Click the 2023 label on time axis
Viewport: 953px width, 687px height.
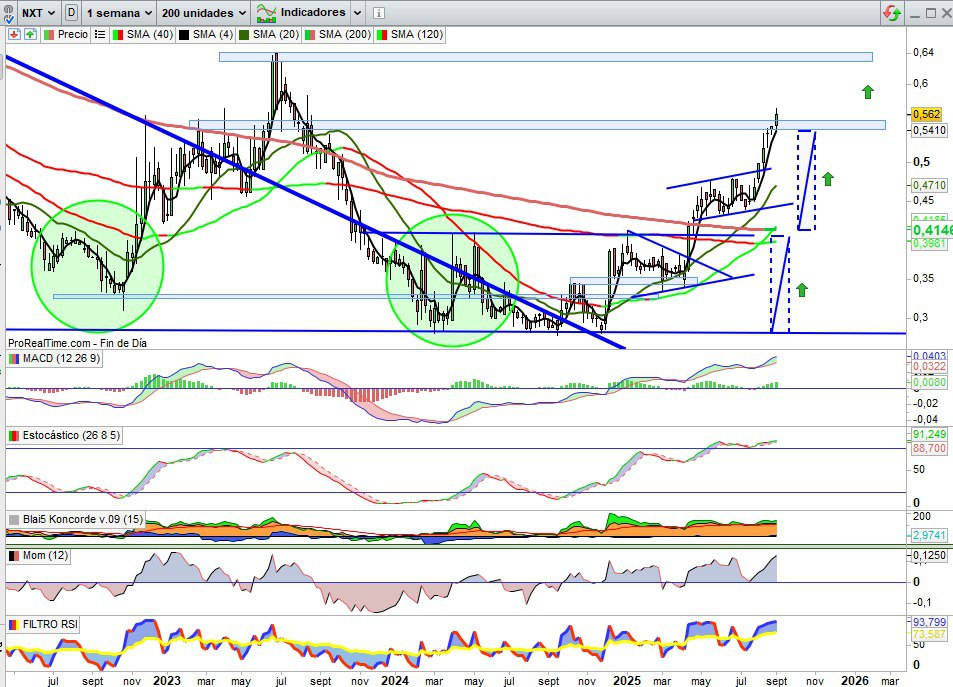coord(167,680)
